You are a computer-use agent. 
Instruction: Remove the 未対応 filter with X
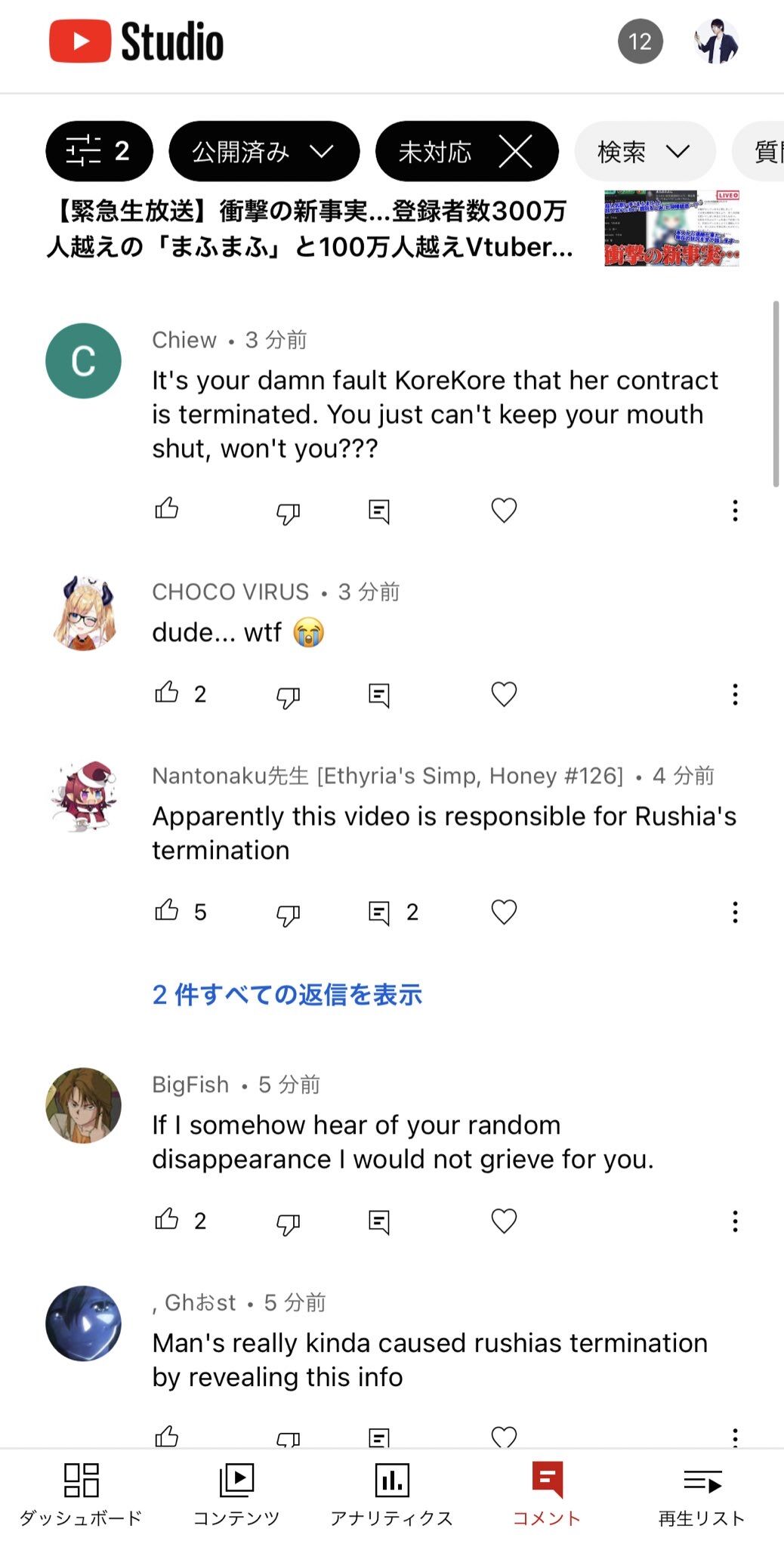(516, 151)
